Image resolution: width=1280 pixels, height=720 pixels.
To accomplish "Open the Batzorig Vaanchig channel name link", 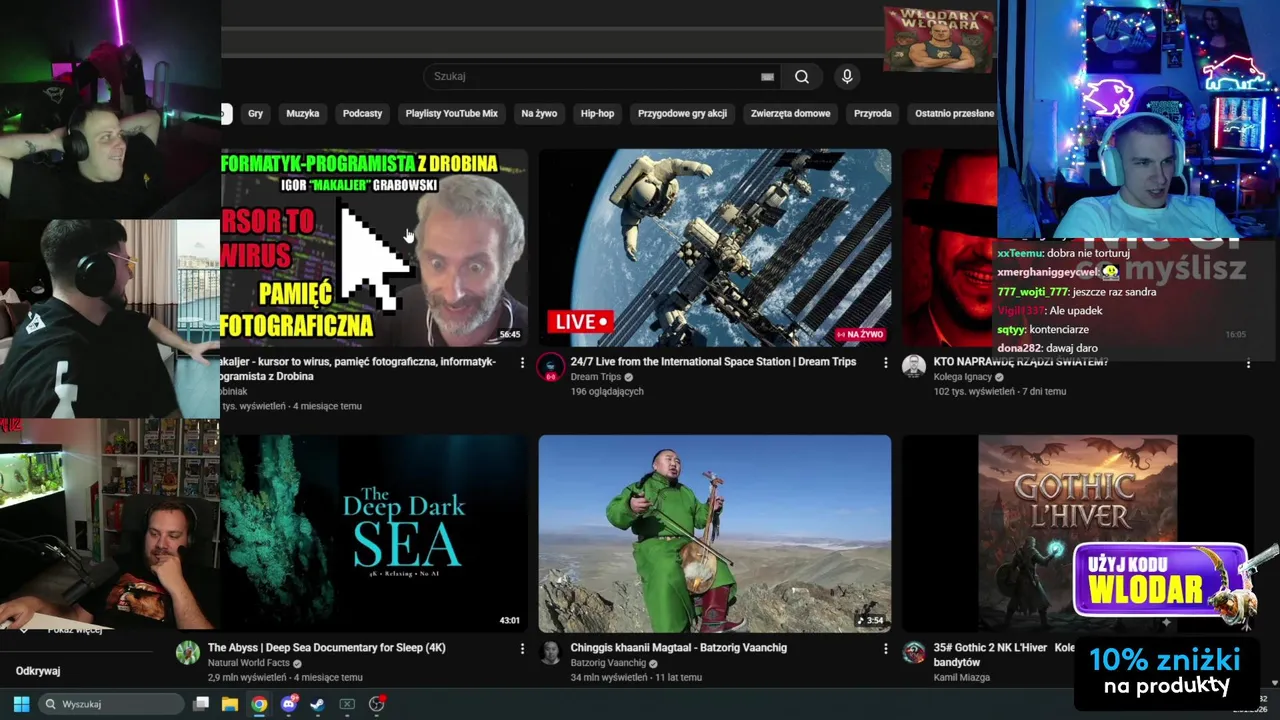I will pos(608,663).
